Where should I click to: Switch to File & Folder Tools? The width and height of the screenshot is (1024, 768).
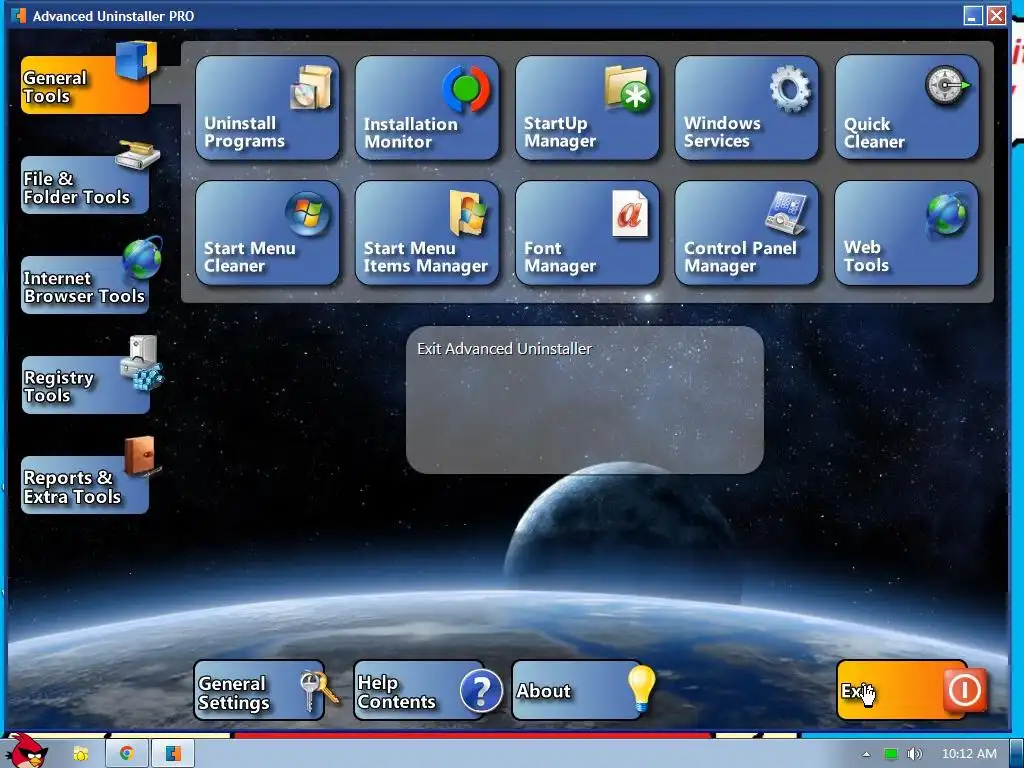click(x=85, y=185)
